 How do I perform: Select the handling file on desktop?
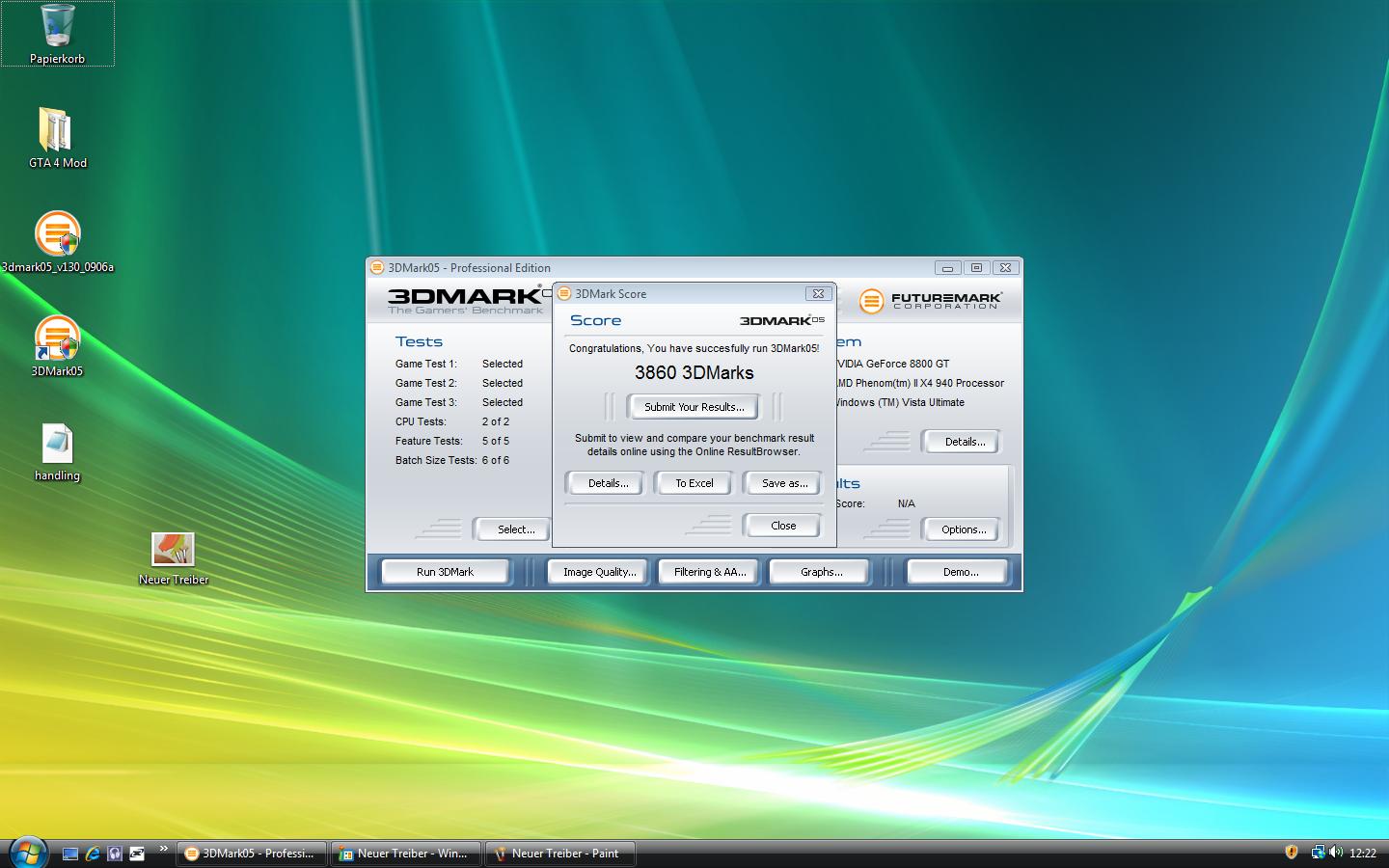pos(57,451)
